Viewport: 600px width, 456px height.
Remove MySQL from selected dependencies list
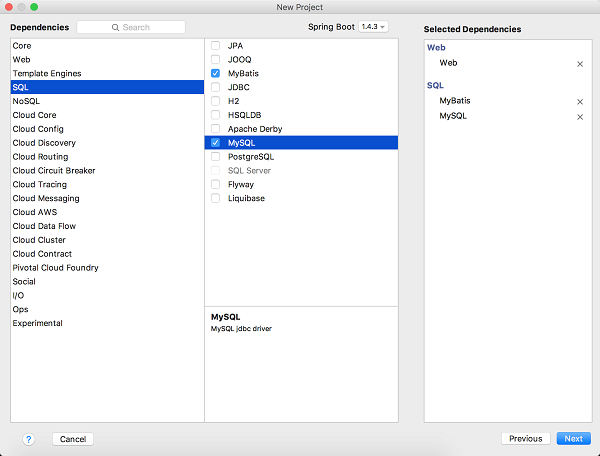(580, 117)
